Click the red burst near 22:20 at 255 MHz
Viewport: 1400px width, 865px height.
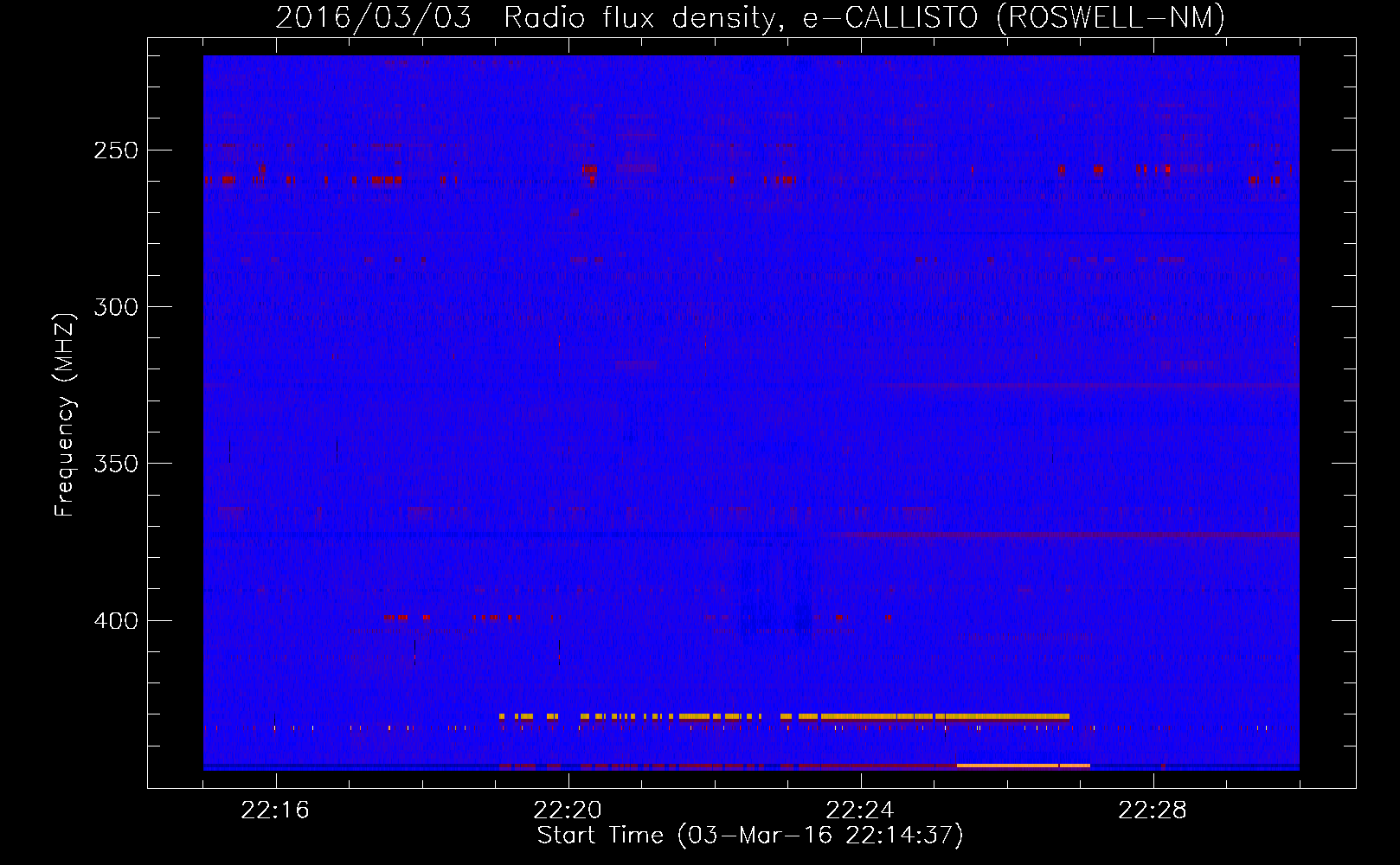[589, 173]
